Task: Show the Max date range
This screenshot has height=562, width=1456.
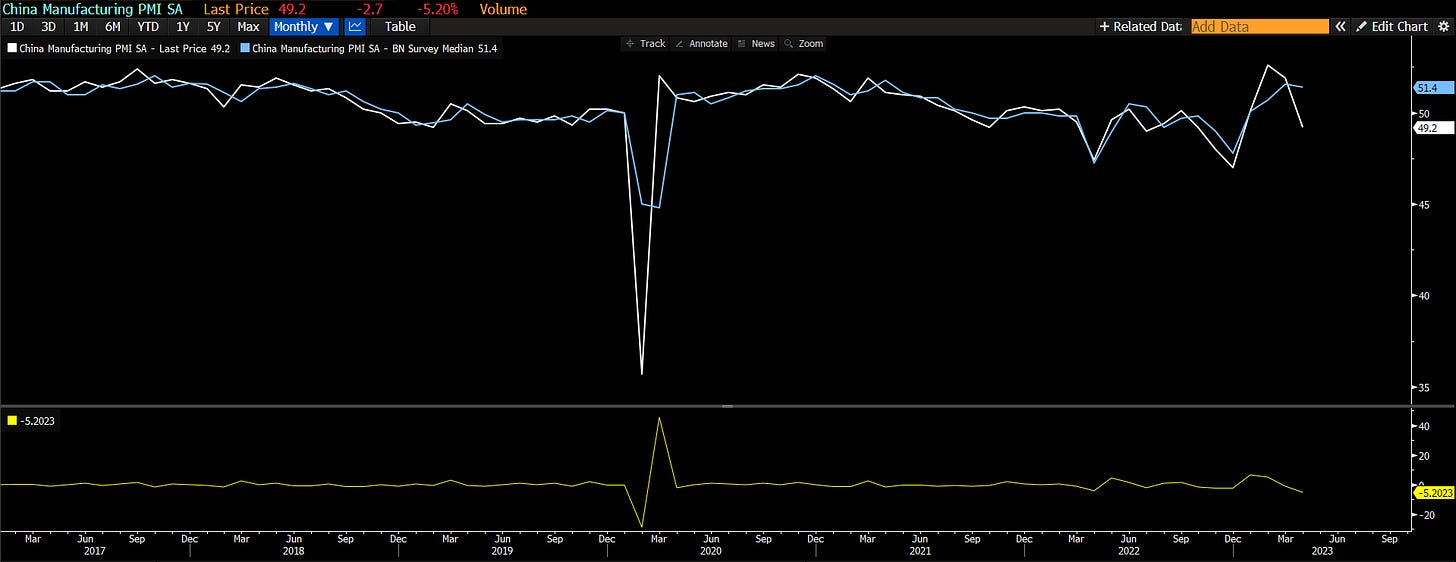Action: click(x=248, y=27)
